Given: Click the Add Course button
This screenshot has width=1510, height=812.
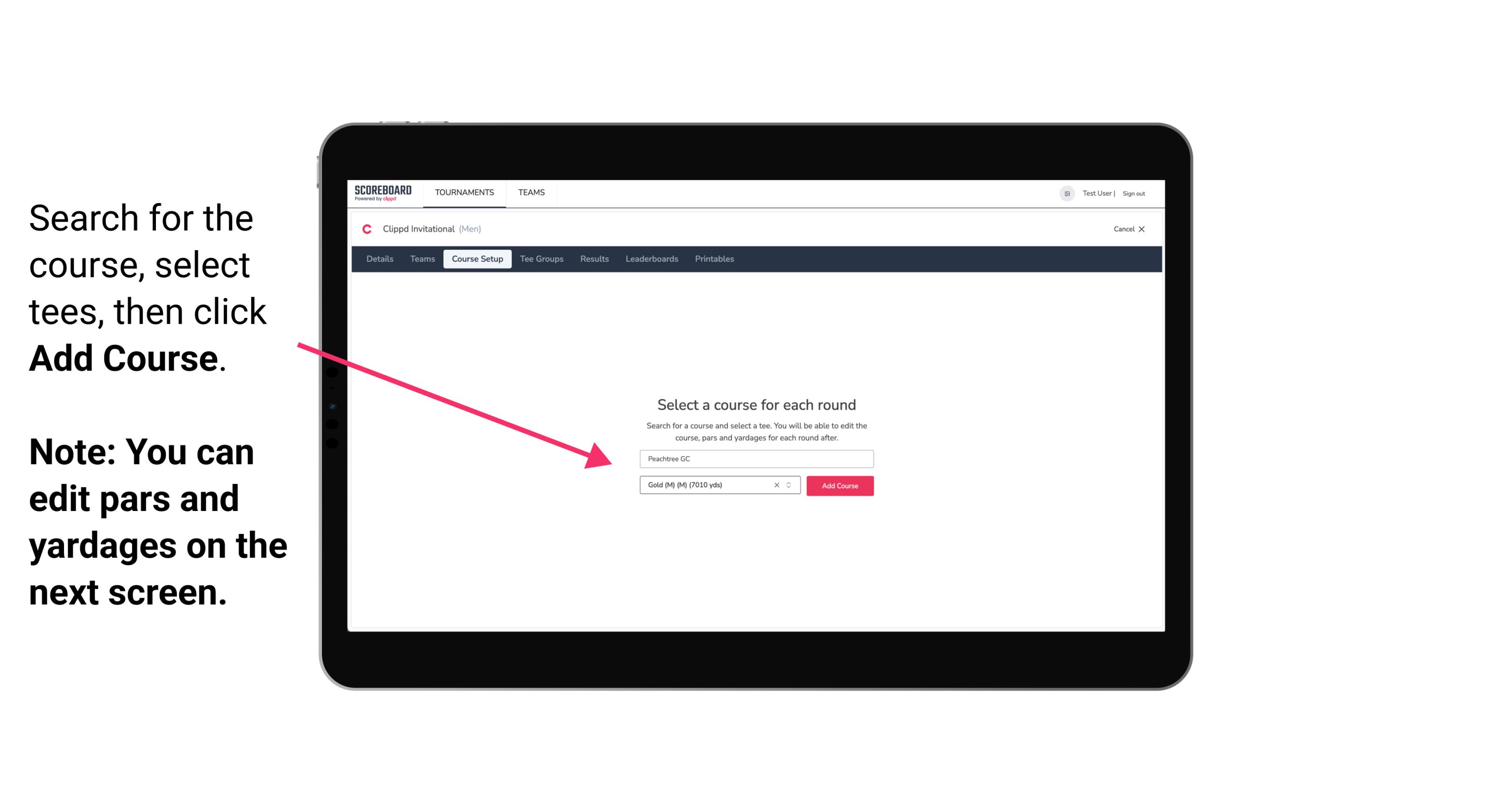Looking at the screenshot, I should pos(839,486).
